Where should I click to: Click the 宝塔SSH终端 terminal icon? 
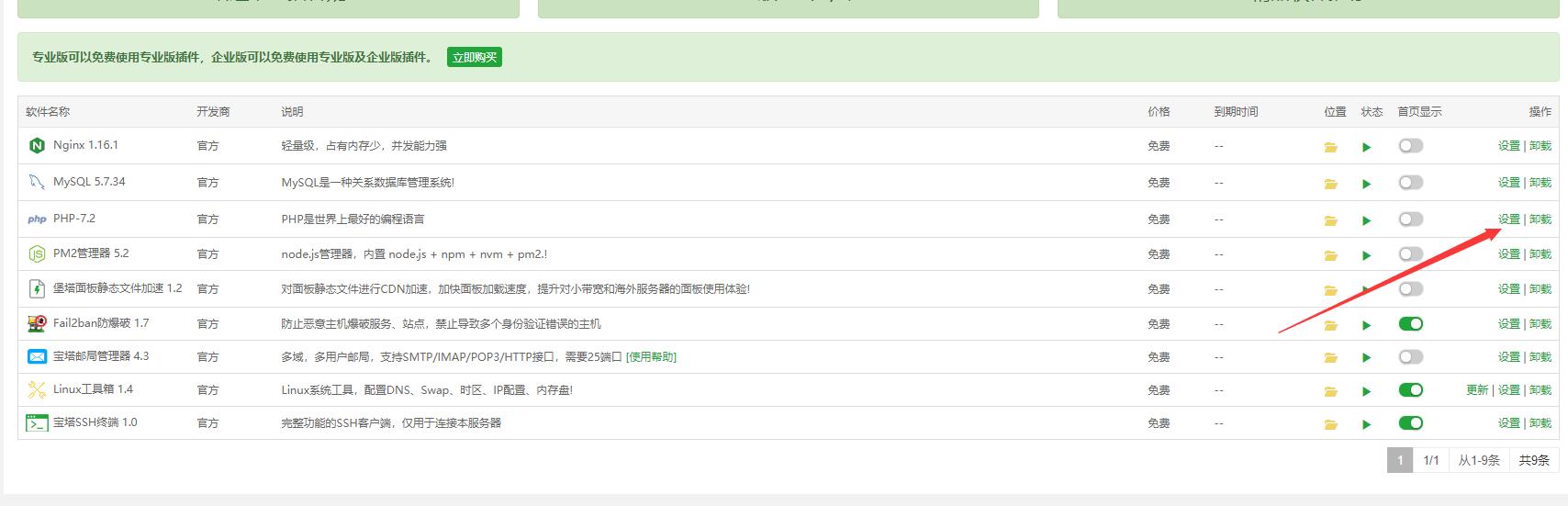coord(37,422)
